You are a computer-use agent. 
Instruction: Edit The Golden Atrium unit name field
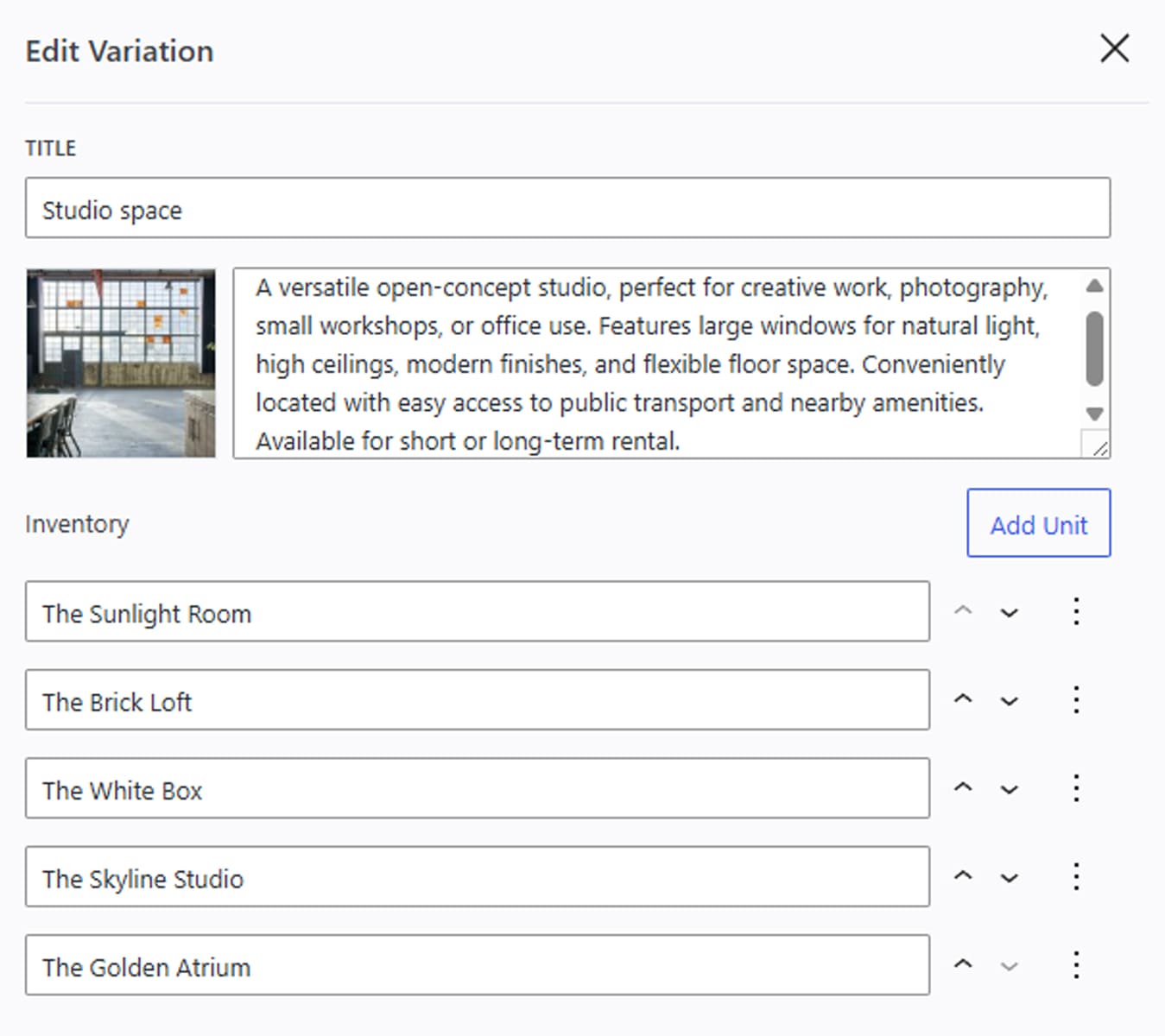(x=477, y=965)
